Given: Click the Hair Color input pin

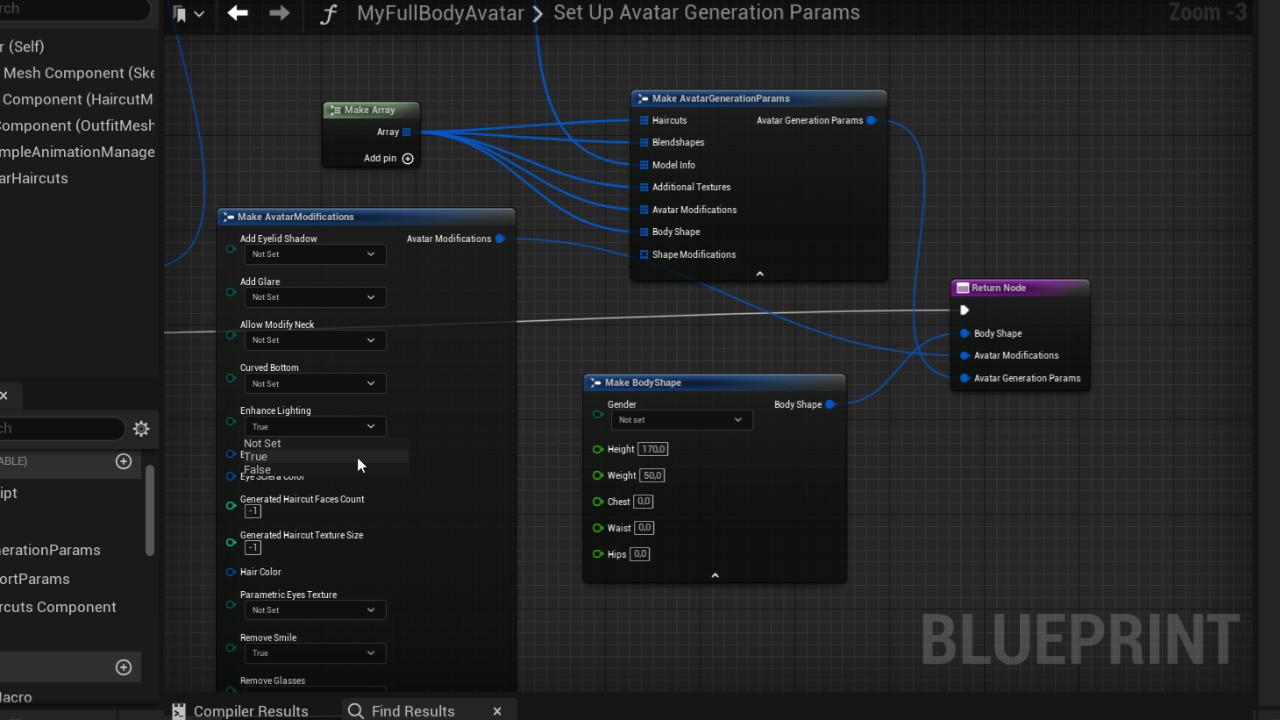Looking at the screenshot, I should [231, 572].
